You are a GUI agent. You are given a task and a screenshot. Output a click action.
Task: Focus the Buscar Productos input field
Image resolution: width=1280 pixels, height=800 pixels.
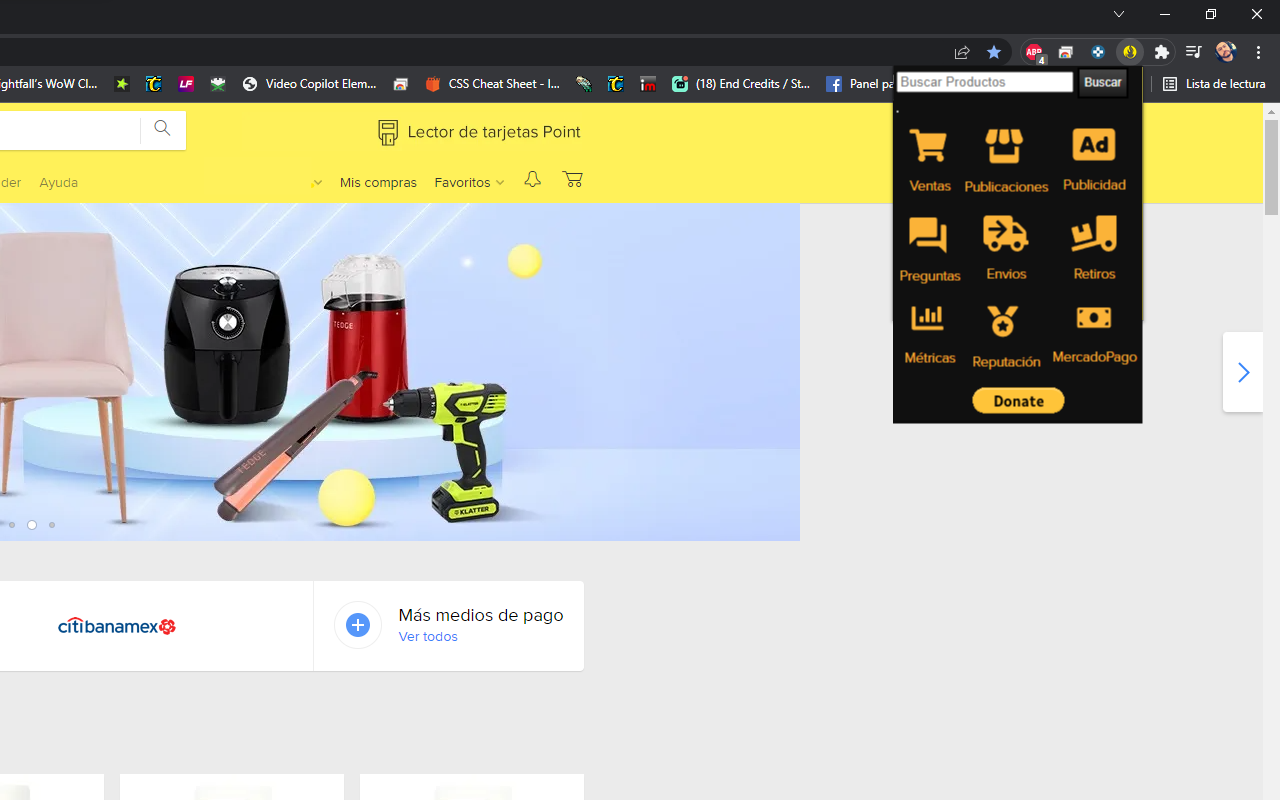[984, 82]
